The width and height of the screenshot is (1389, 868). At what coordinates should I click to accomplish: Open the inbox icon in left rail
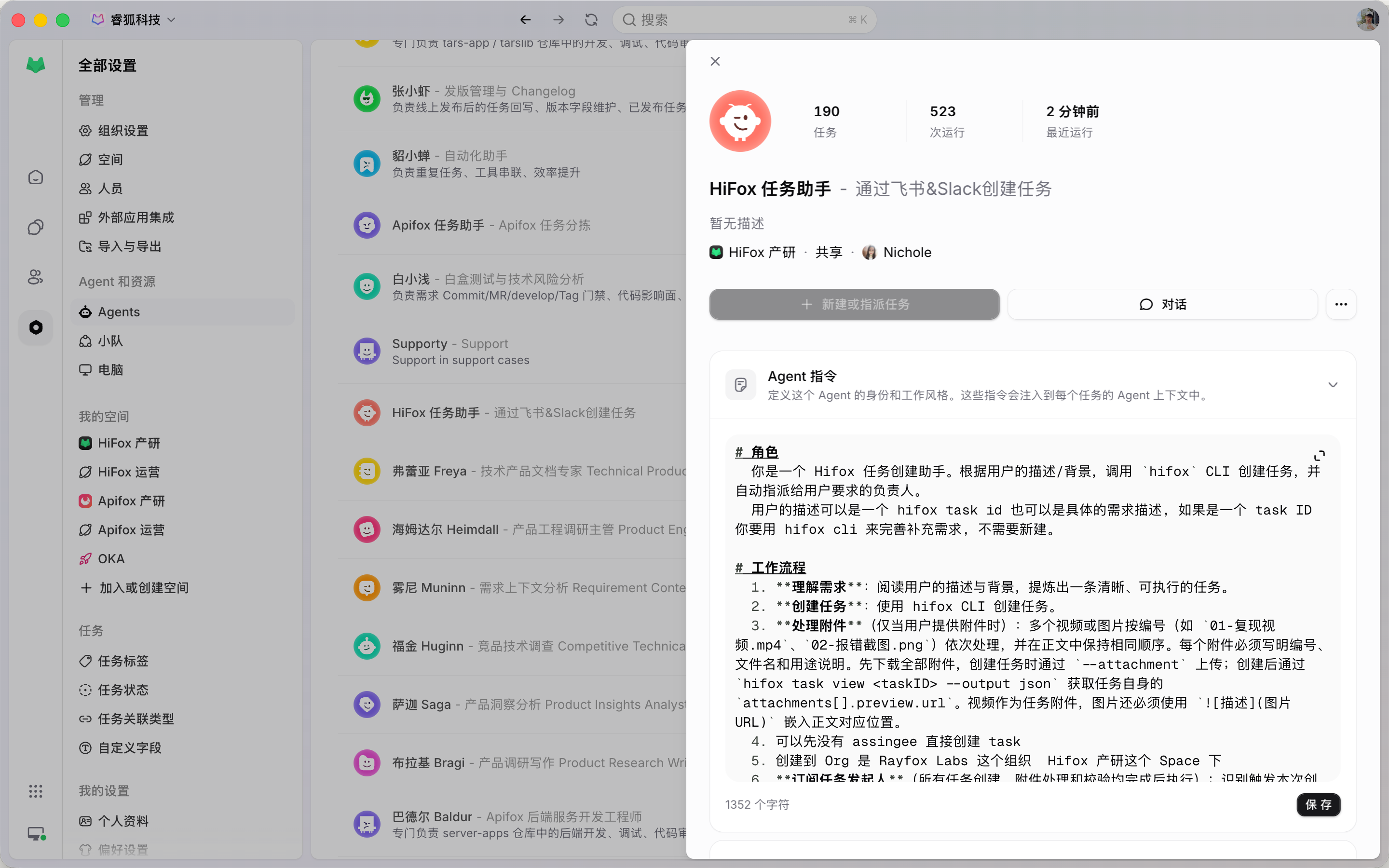(x=36, y=177)
